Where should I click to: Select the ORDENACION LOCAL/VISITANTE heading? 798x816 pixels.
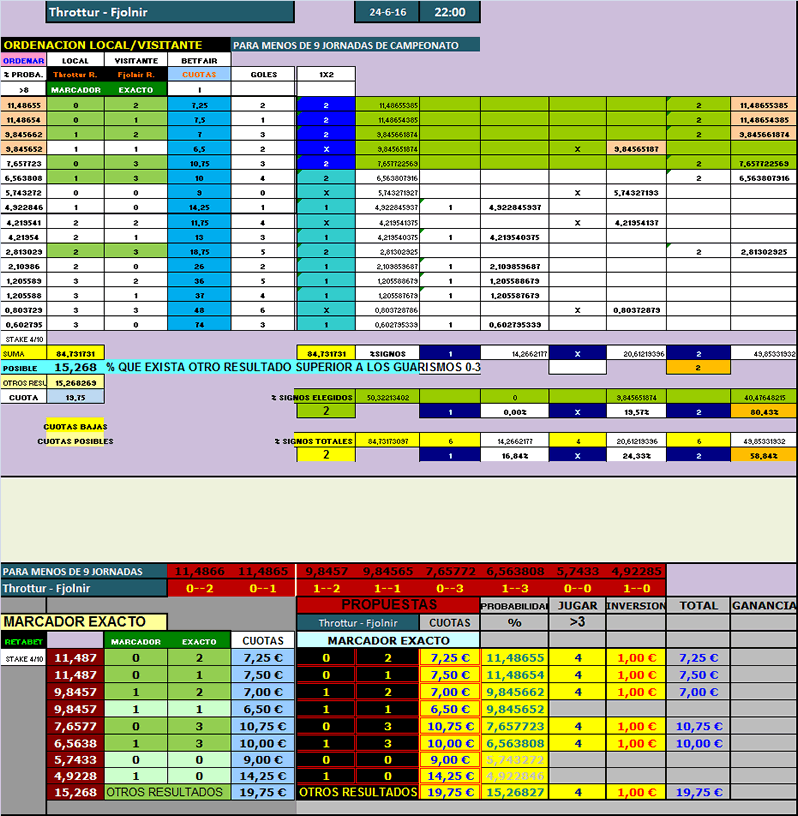[115, 45]
